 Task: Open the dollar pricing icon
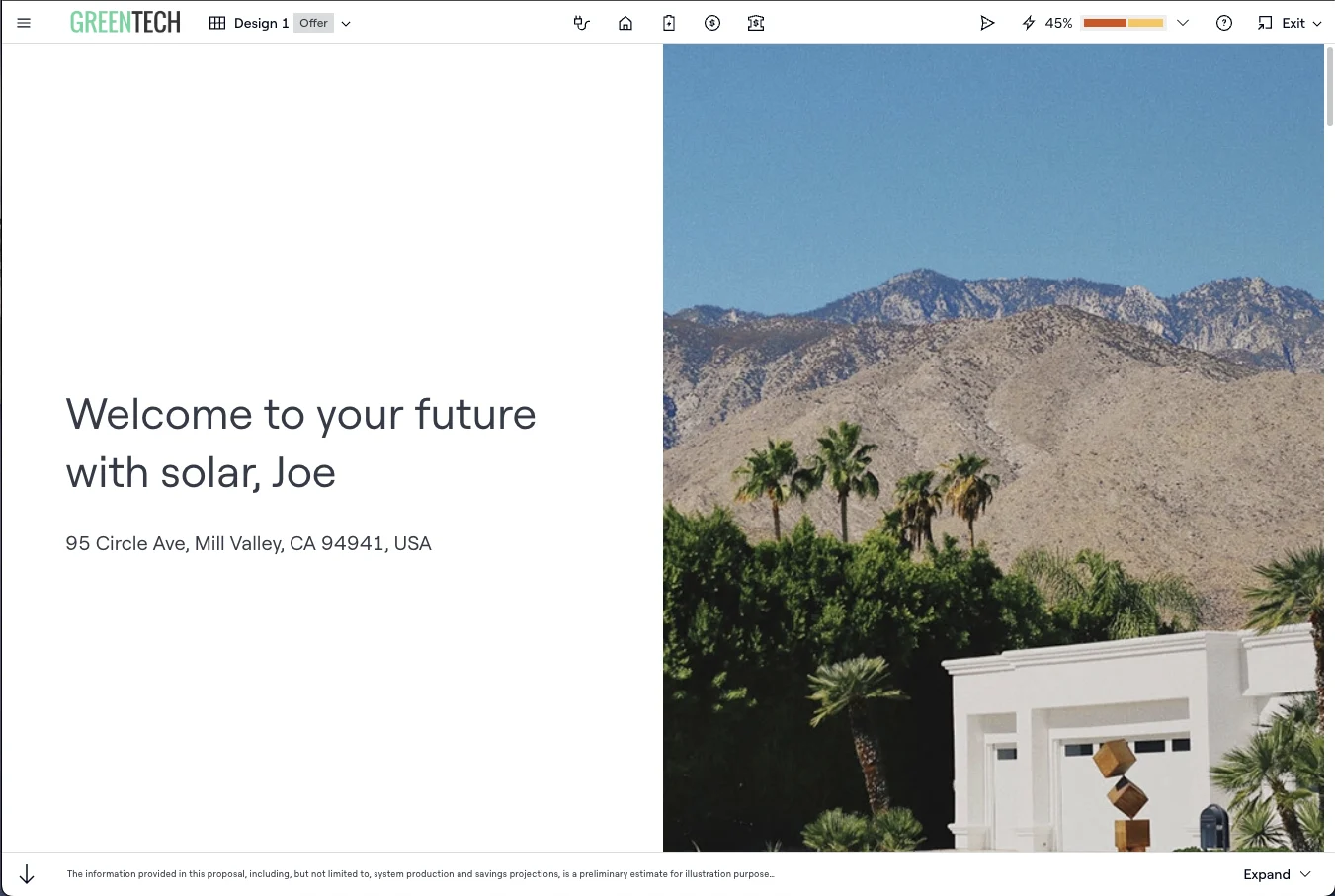[x=712, y=23]
